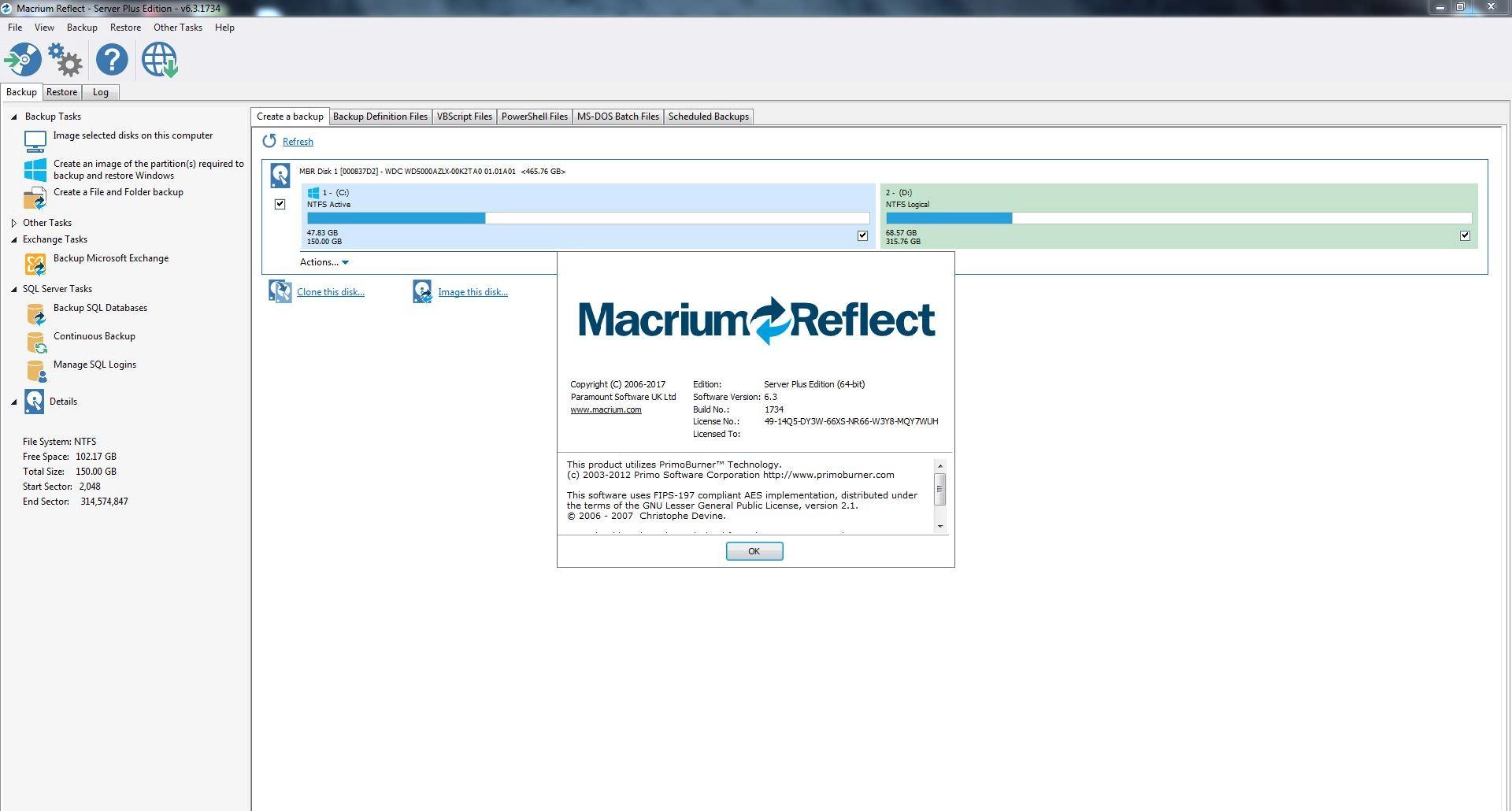Open the Help menu
Screen dimensions: 1512x811
(224, 28)
